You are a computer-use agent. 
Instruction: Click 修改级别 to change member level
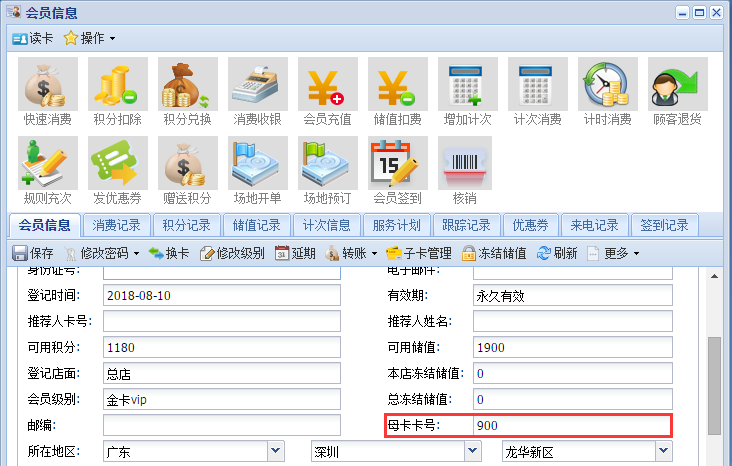click(232, 253)
